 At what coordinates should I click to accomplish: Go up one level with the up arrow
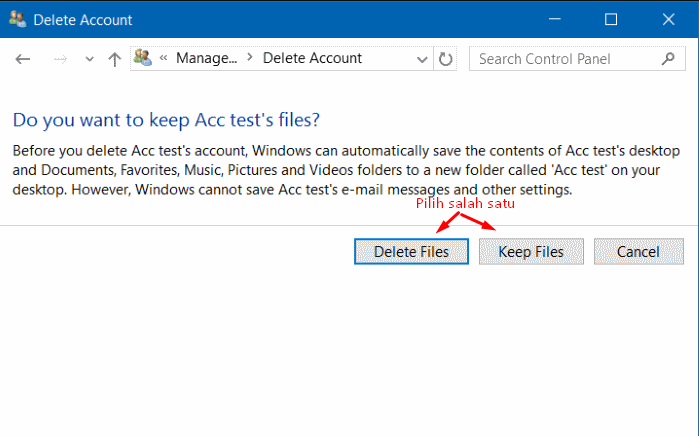coord(114,59)
